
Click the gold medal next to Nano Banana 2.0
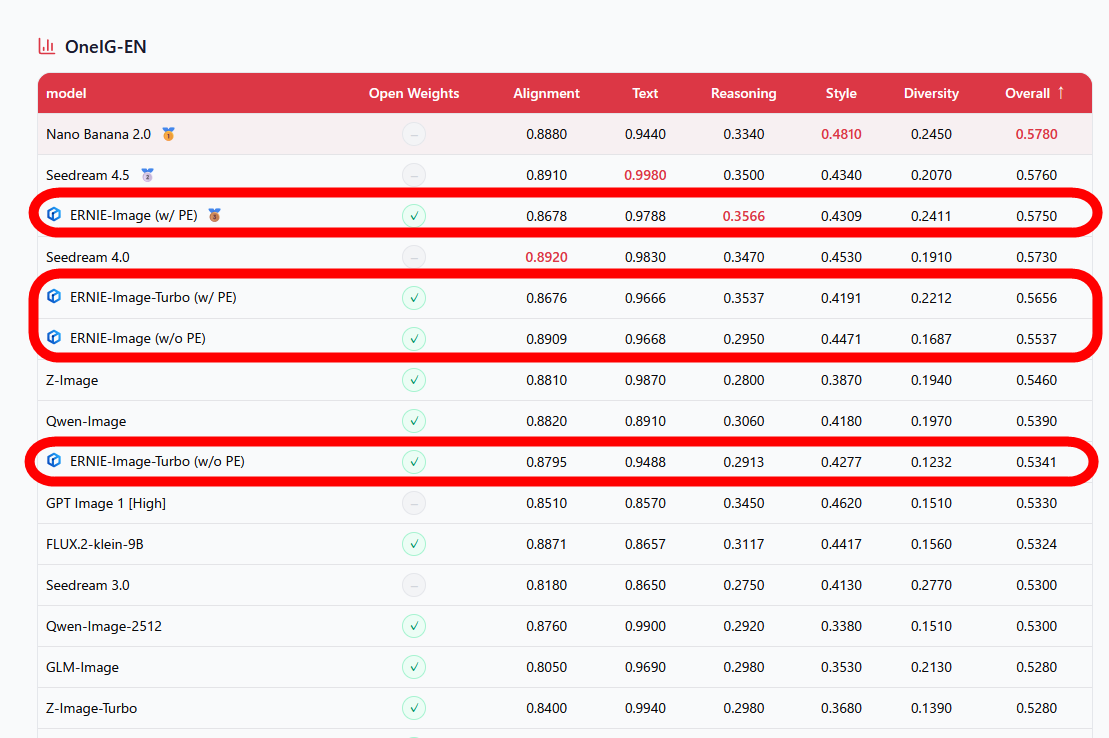(168, 134)
